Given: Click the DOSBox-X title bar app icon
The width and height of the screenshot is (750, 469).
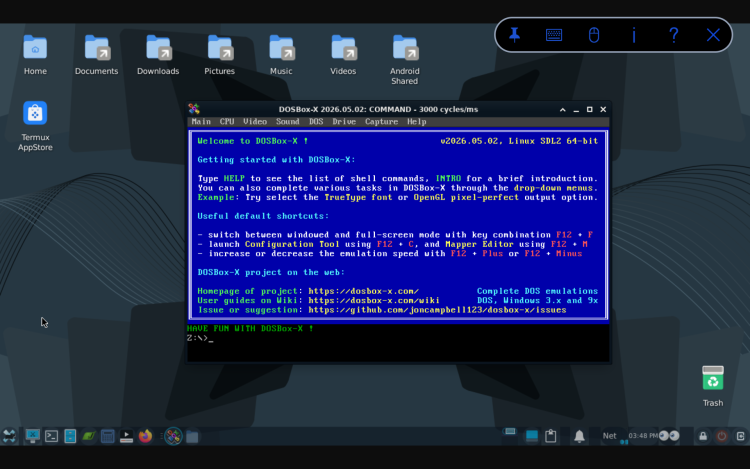Looking at the screenshot, I should pyautogui.click(x=194, y=109).
